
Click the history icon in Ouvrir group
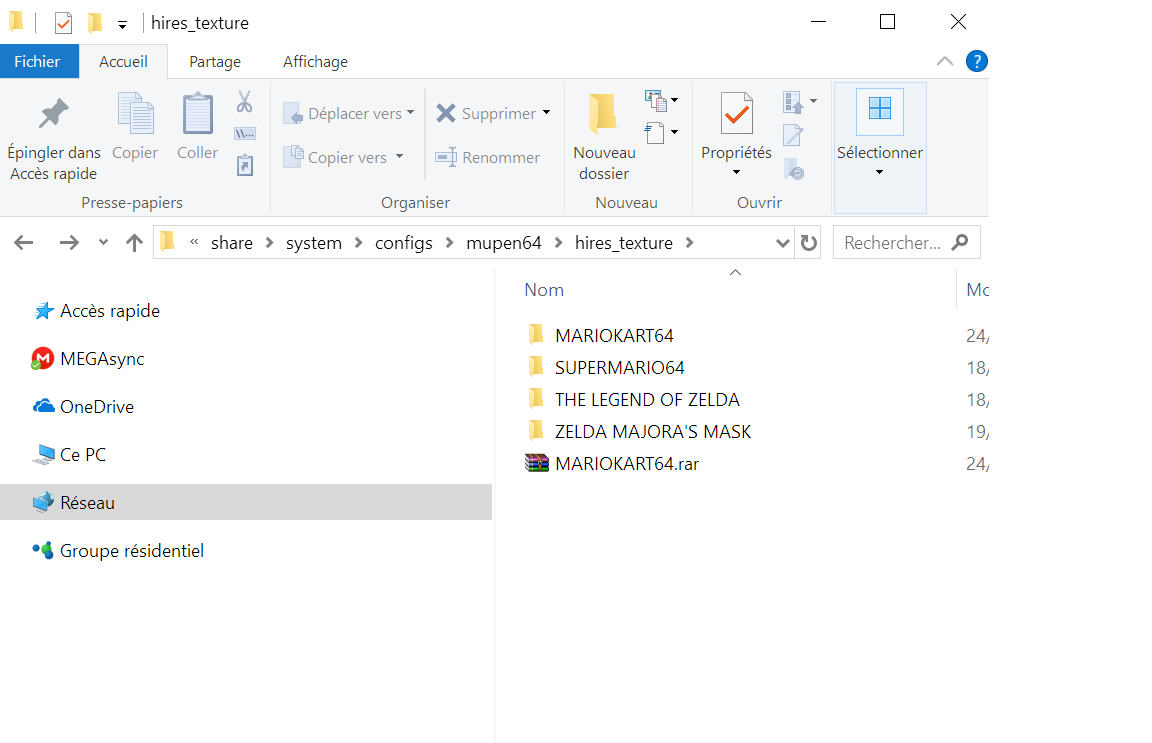pos(794,169)
